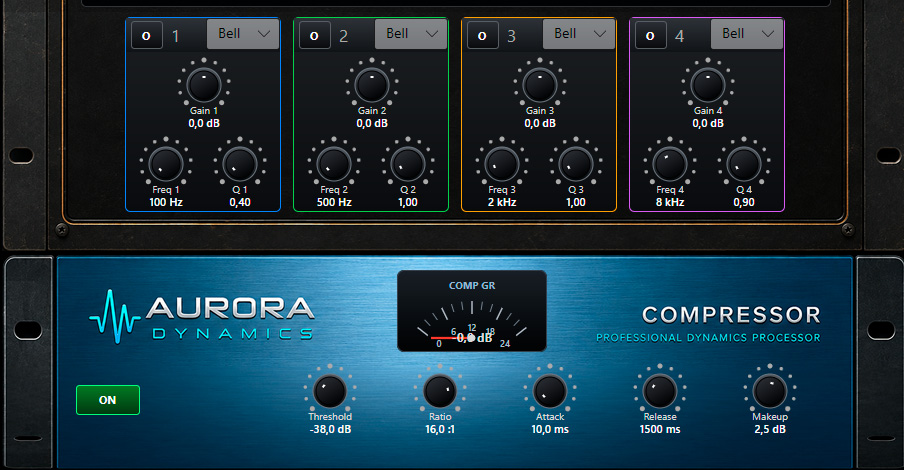Select the Q 3 value 1,00
Viewport: 904px width, 470px height.
tap(575, 202)
